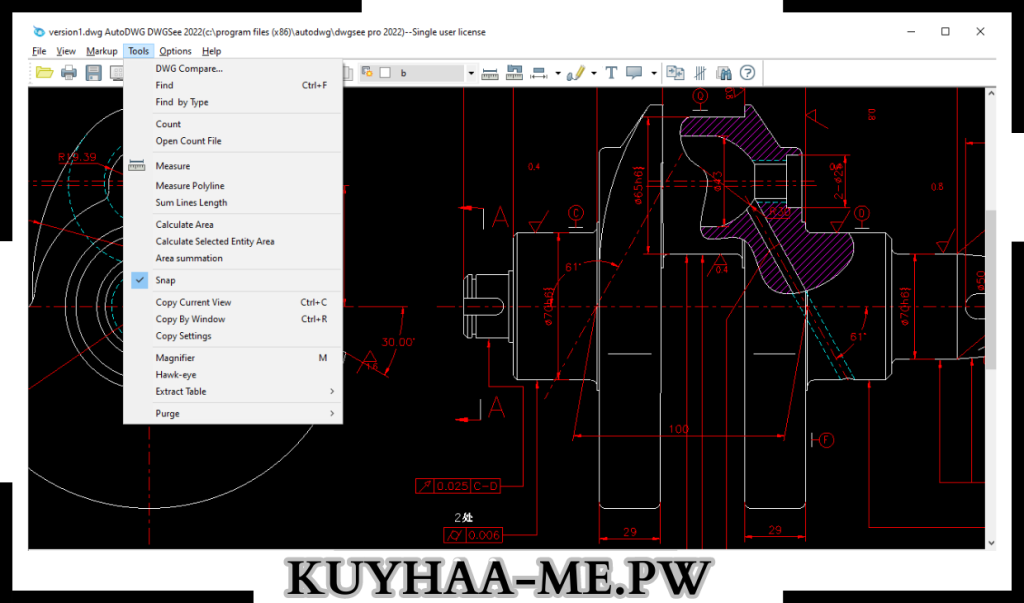
Task: Open the Markup menu
Action: pos(102,51)
